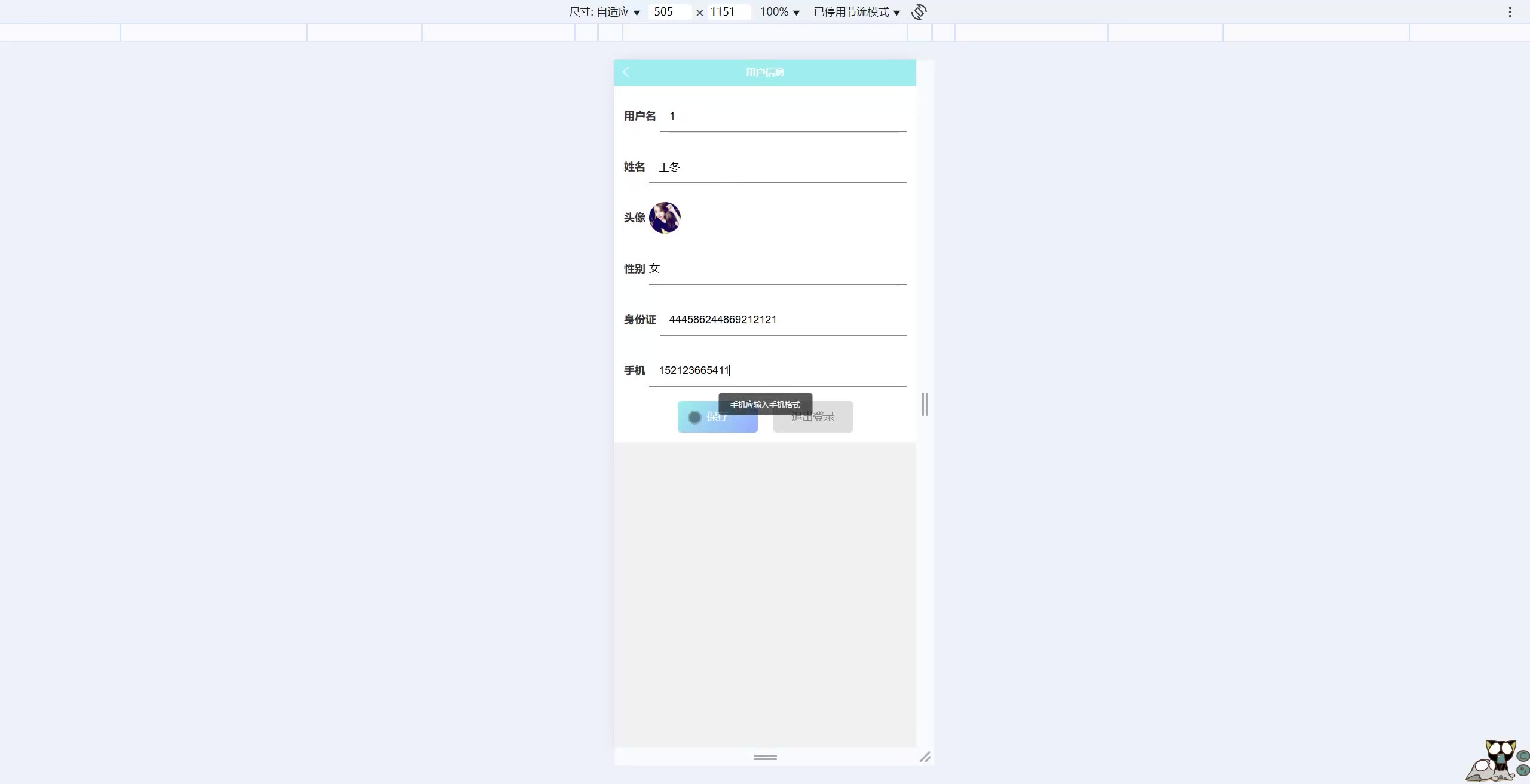Screen dimensions: 1530x784
Task: Click the 身份证 ID number field
Action: point(783,320)
